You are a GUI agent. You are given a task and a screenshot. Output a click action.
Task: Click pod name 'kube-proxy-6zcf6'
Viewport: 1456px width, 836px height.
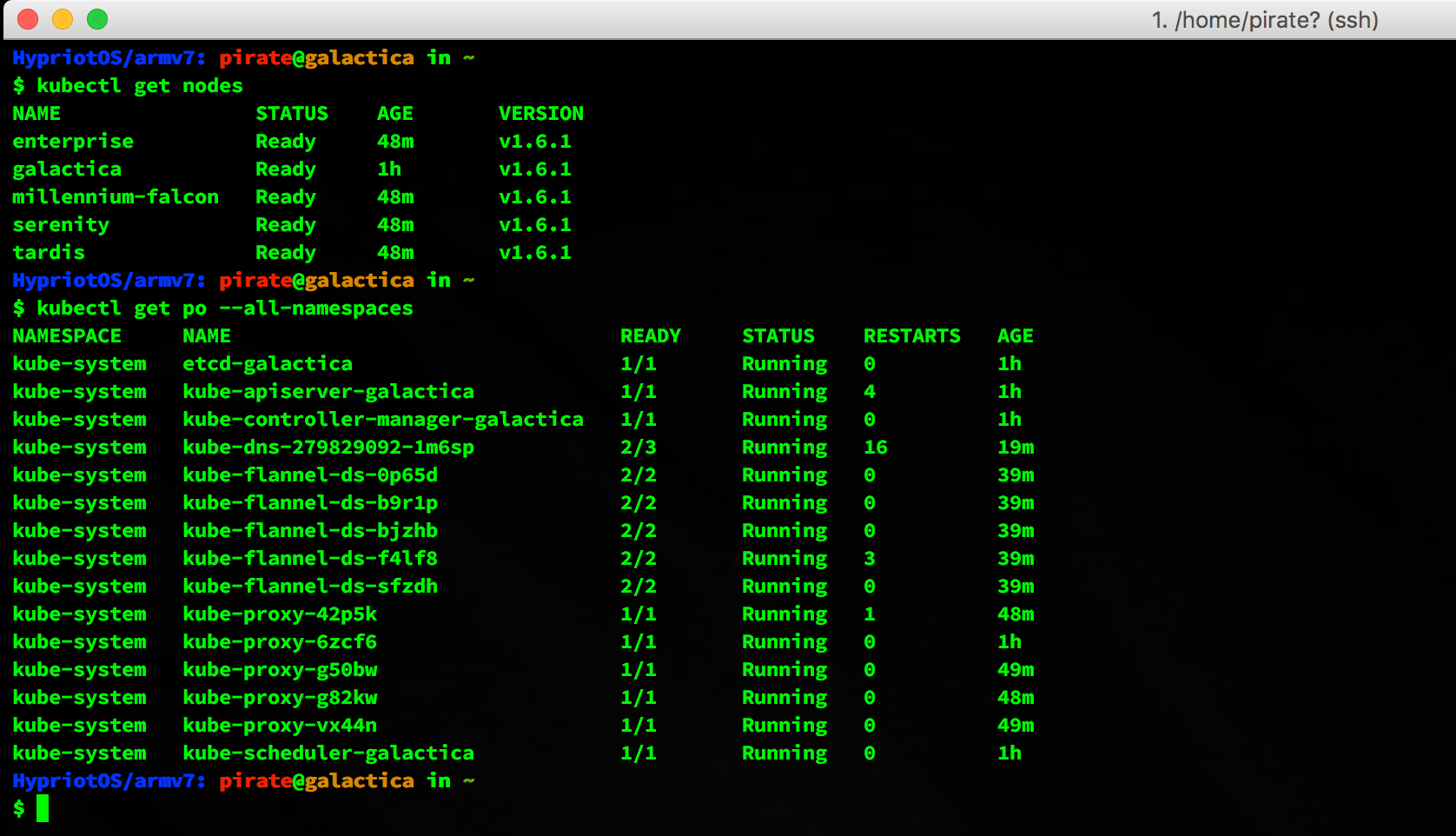coord(280,642)
